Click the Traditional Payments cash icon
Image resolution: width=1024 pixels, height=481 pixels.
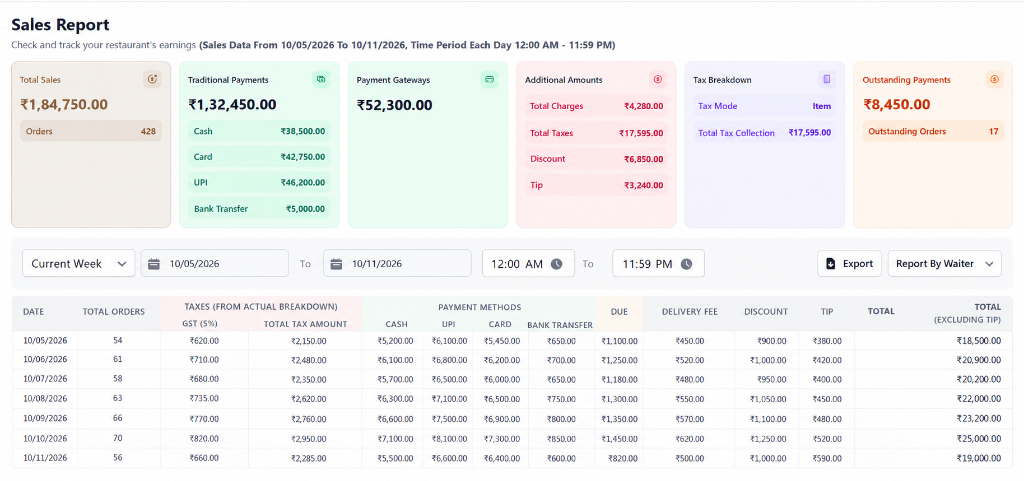321,80
